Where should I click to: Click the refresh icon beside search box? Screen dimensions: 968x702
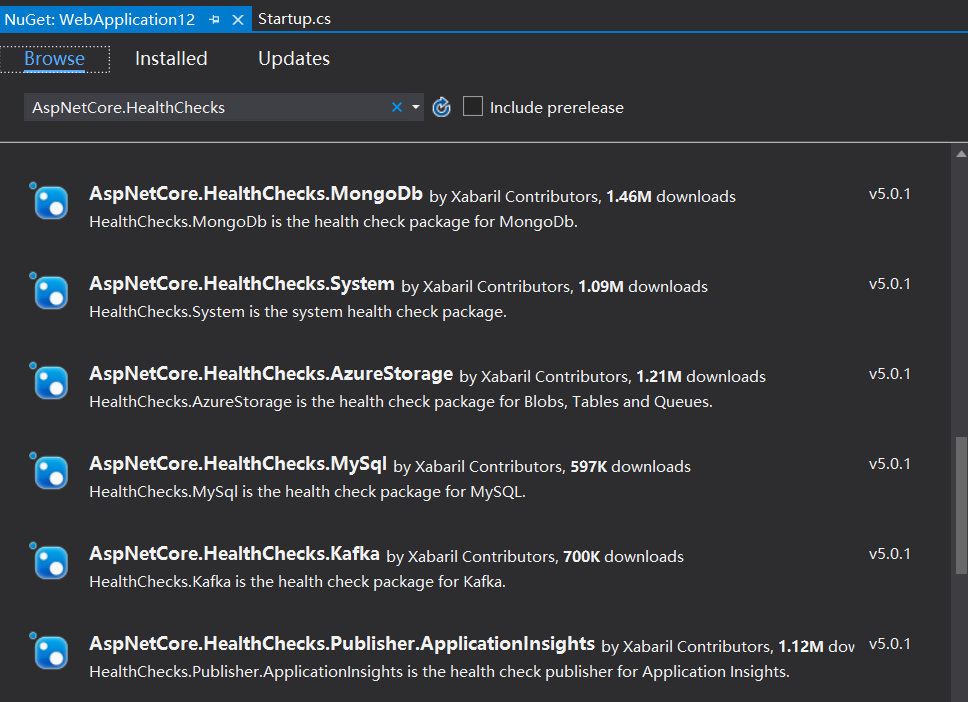pyautogui.click(x=442, y=107)
